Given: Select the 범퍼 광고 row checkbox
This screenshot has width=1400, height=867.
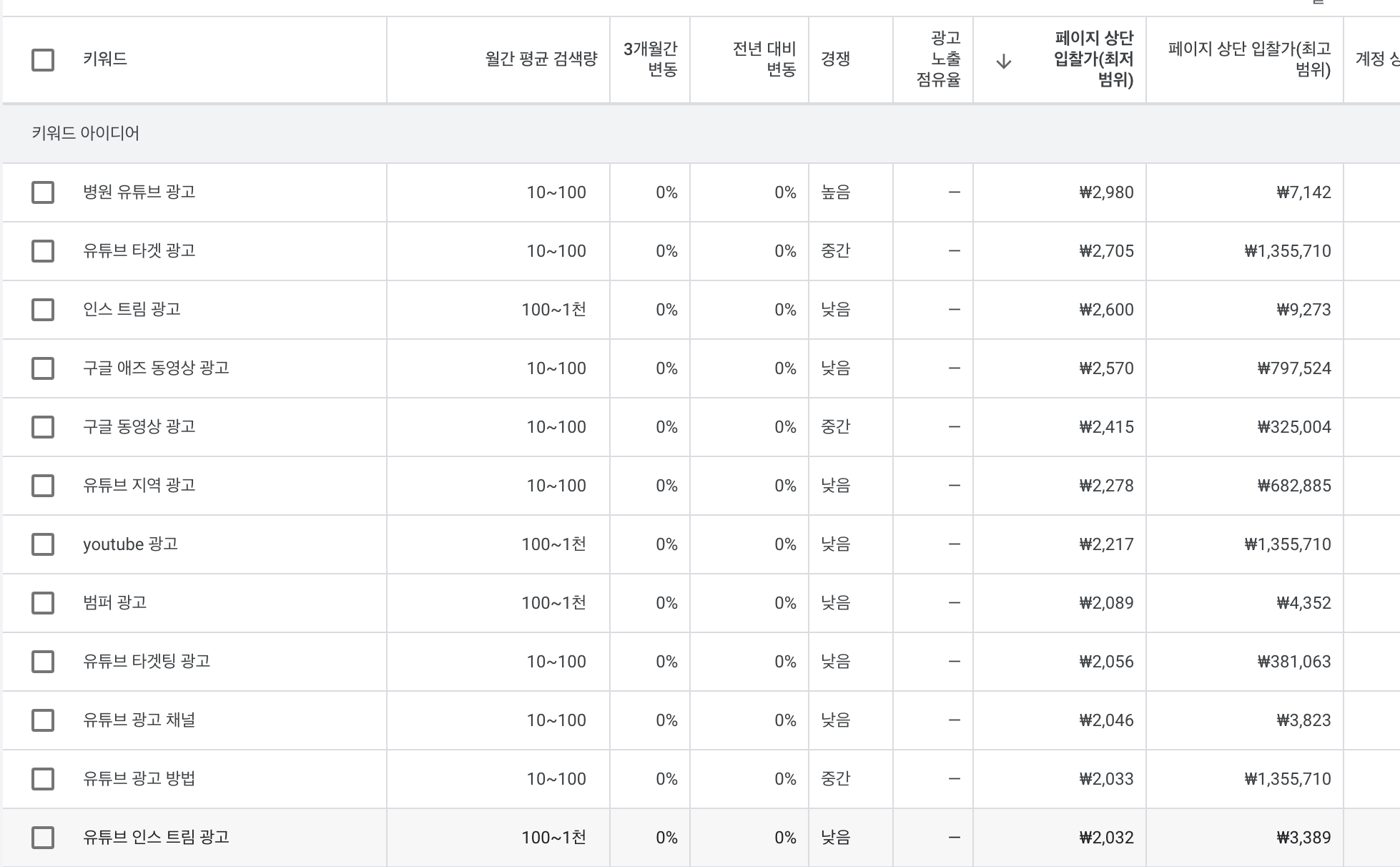Looking at the screenshot, I should coord(43,603).
